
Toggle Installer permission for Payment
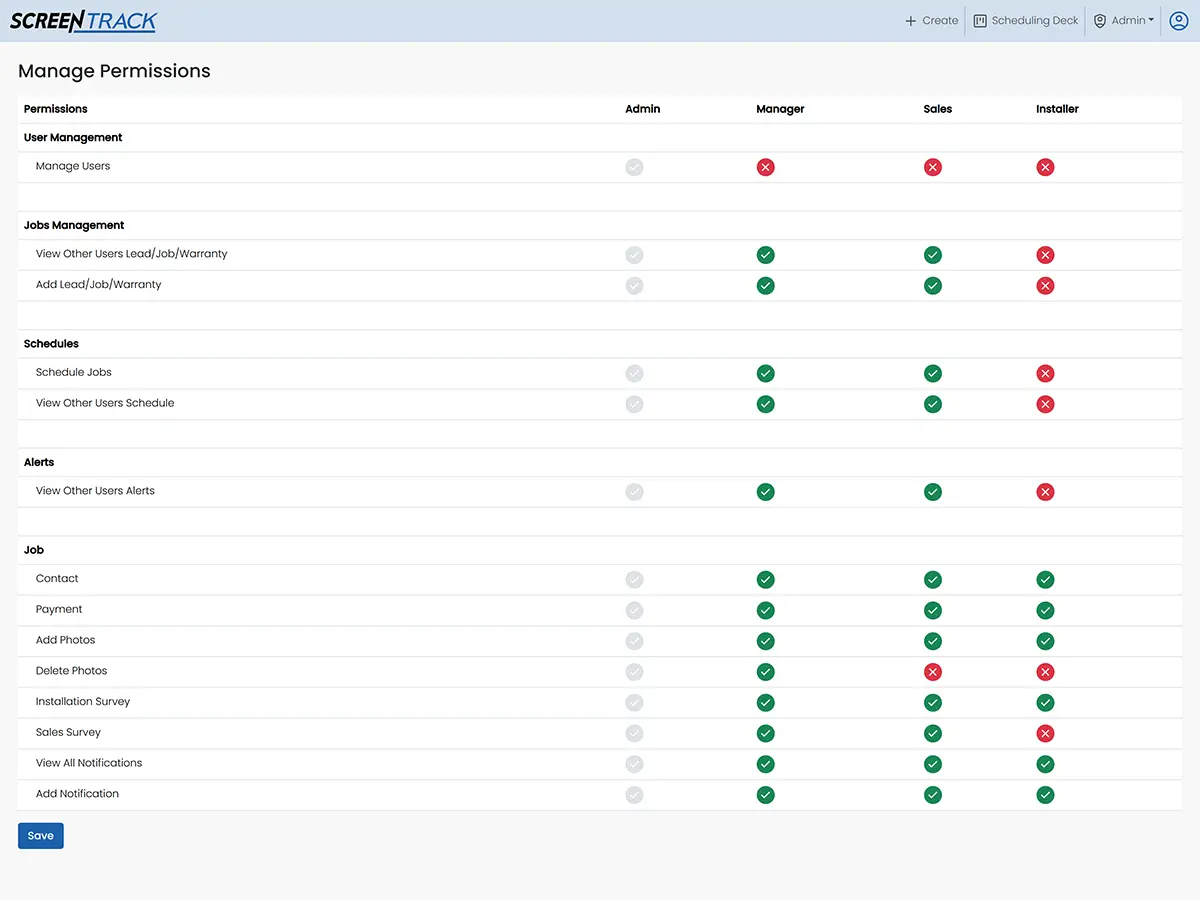(1045, 610)
